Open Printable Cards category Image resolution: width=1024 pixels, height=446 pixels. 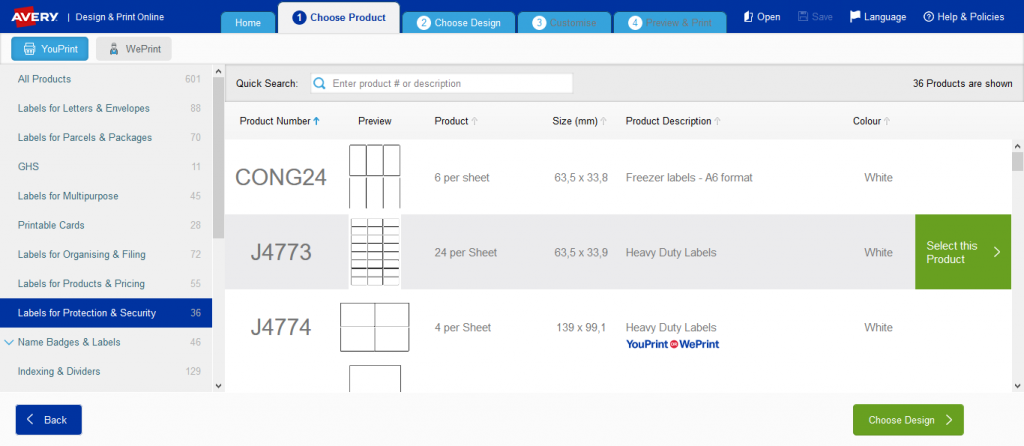pos(106,225)
